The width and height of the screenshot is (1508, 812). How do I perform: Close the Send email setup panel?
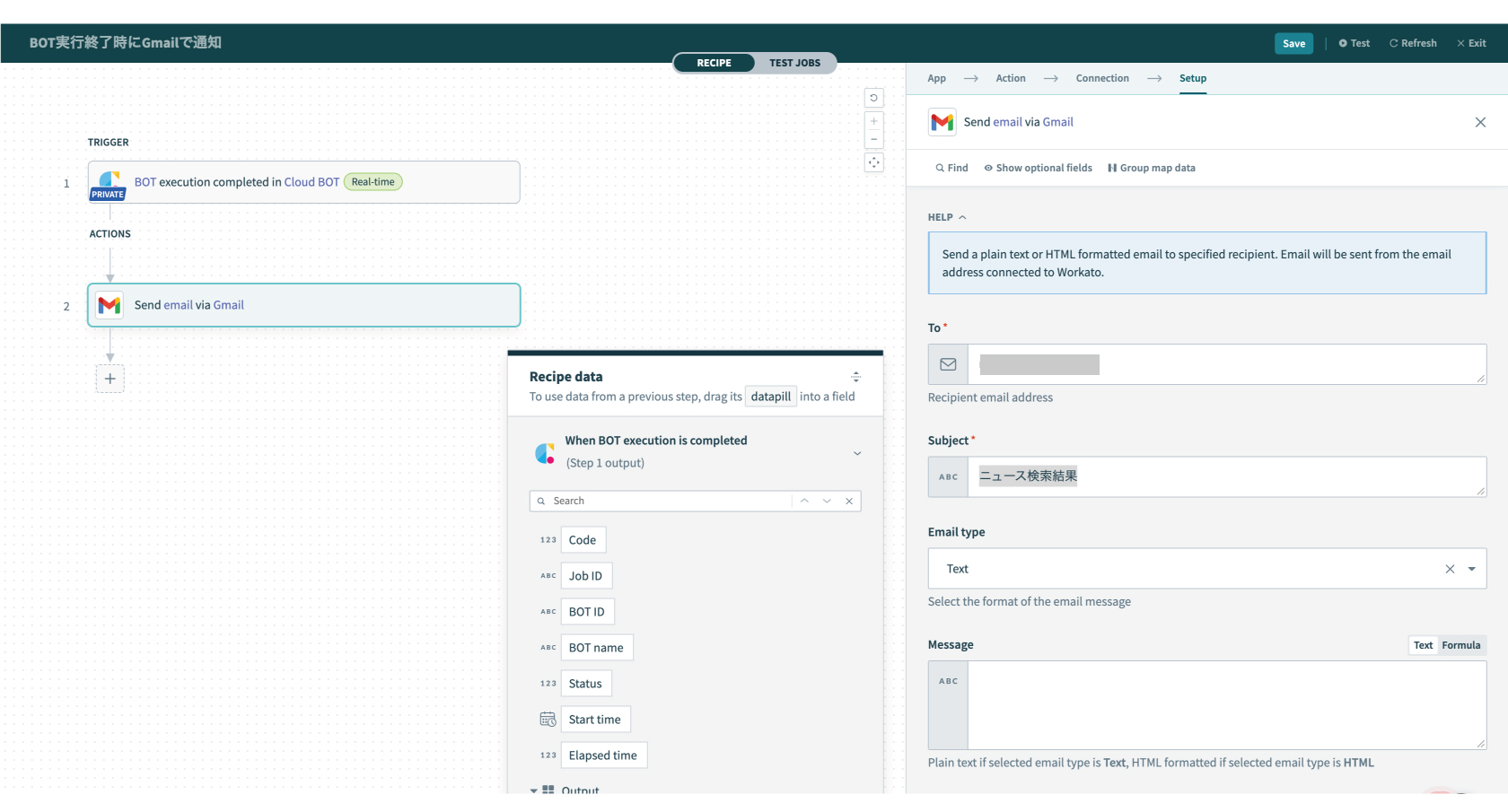click(1480, 122)
